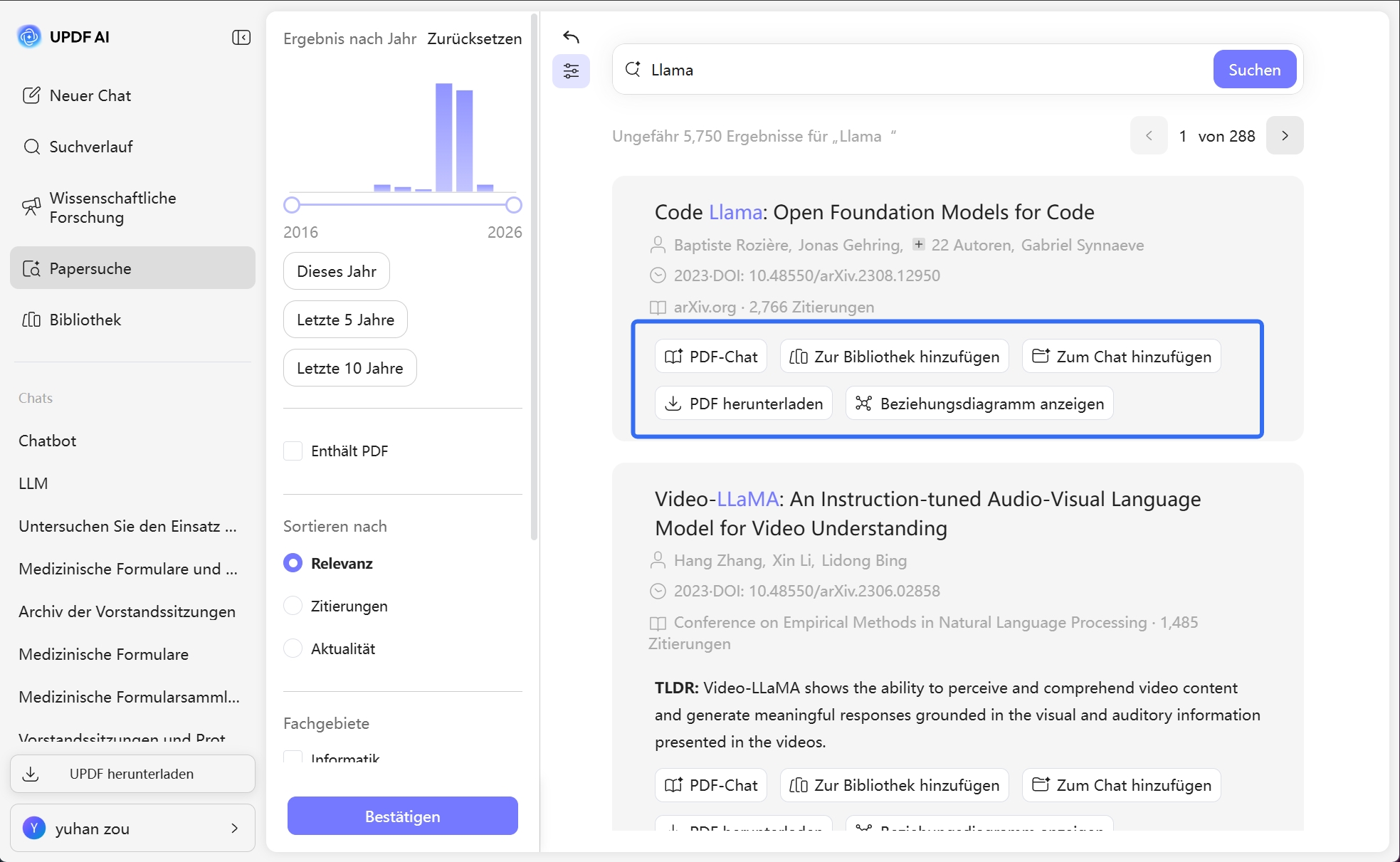Expand the 22 Autoren plus icon
Viewport: 1400px width, 862px height.
(919, 244)
